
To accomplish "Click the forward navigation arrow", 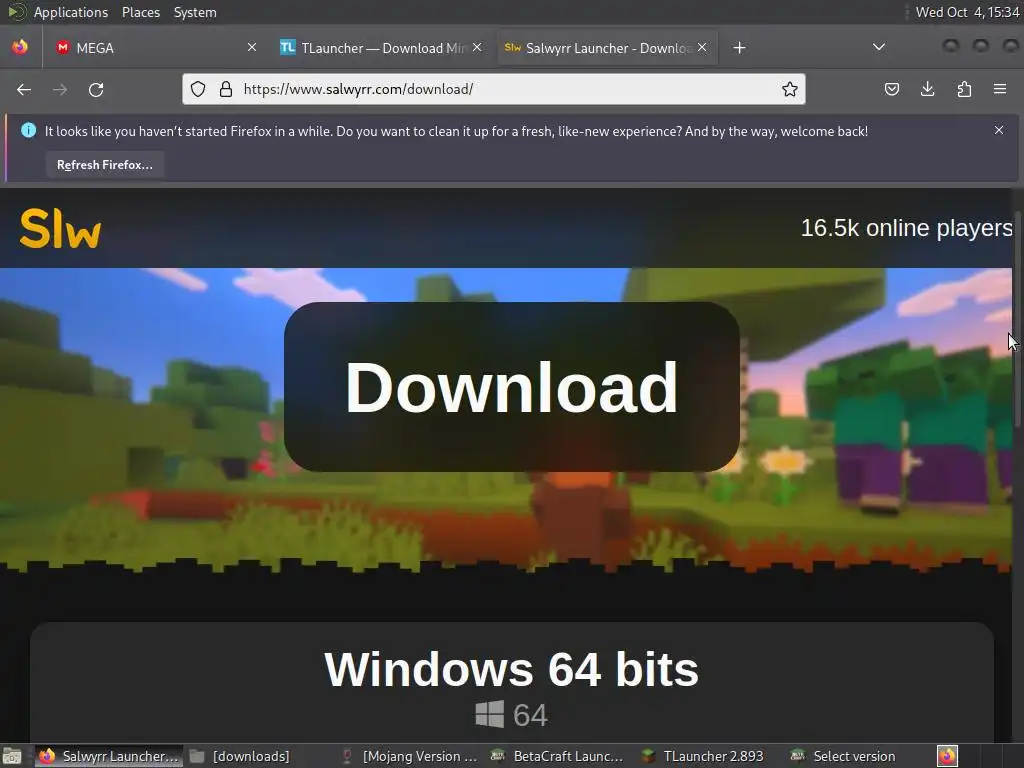I will (60, 89).
